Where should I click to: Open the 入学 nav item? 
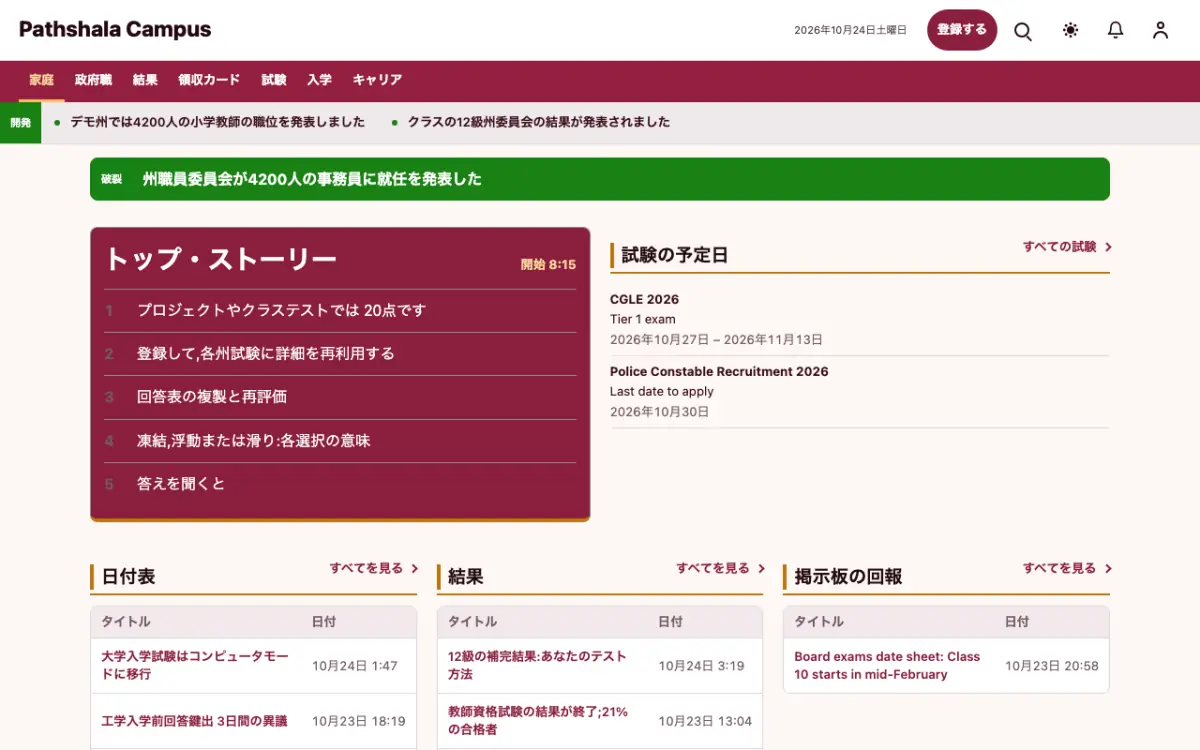319,80
